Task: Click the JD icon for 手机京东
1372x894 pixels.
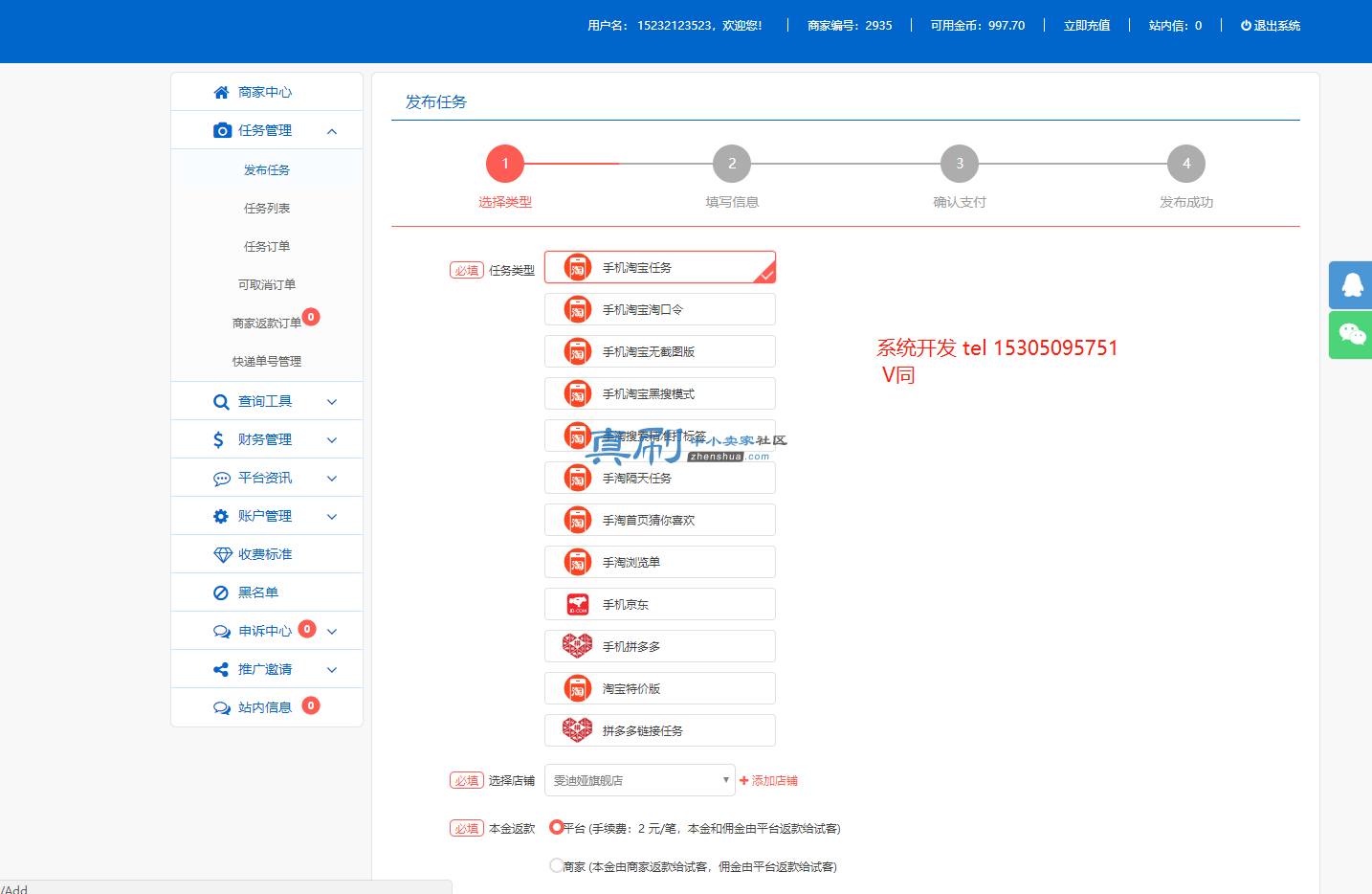Action: click(578, 604)
